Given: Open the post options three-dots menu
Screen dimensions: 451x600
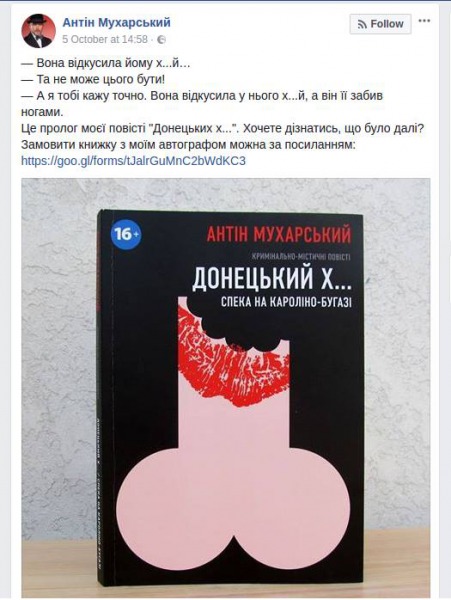Looking at the screenshot, I should (x=424, y=21).
